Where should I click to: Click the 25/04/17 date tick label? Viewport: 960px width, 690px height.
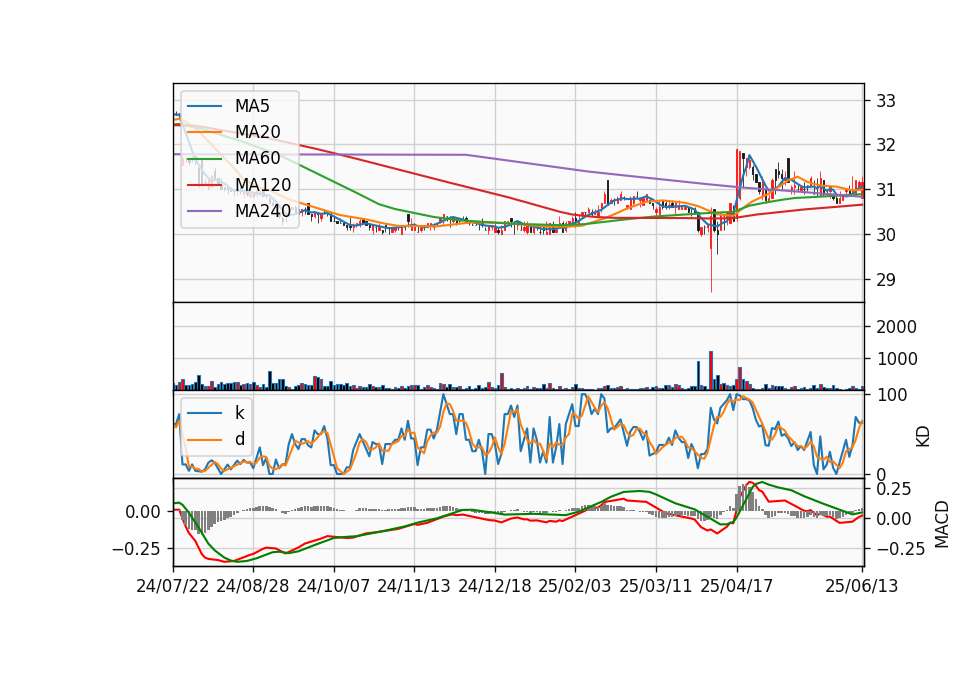(x=737, y=586)
